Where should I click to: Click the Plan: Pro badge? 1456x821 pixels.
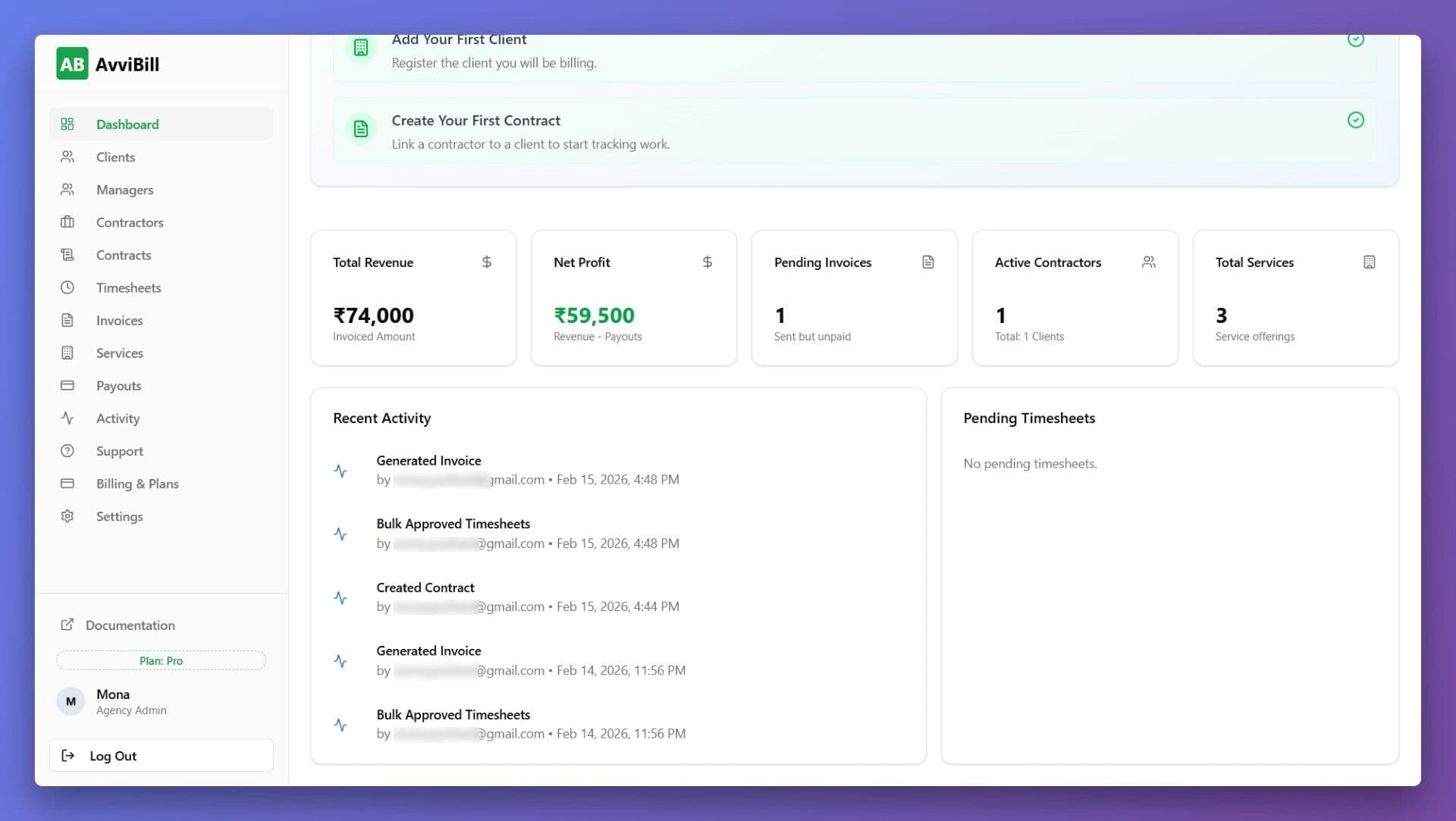pyautogui.click(x=161, y=660)
